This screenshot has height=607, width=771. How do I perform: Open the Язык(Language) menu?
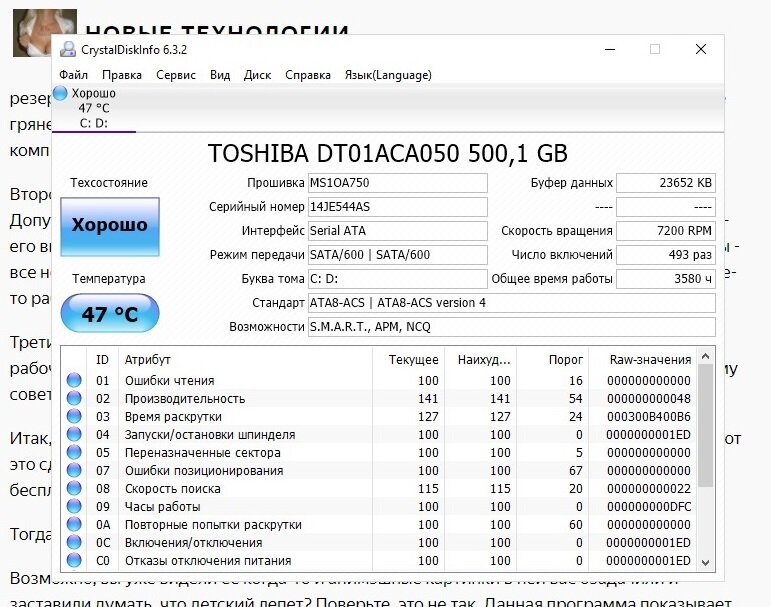click(x=388, y=75)
